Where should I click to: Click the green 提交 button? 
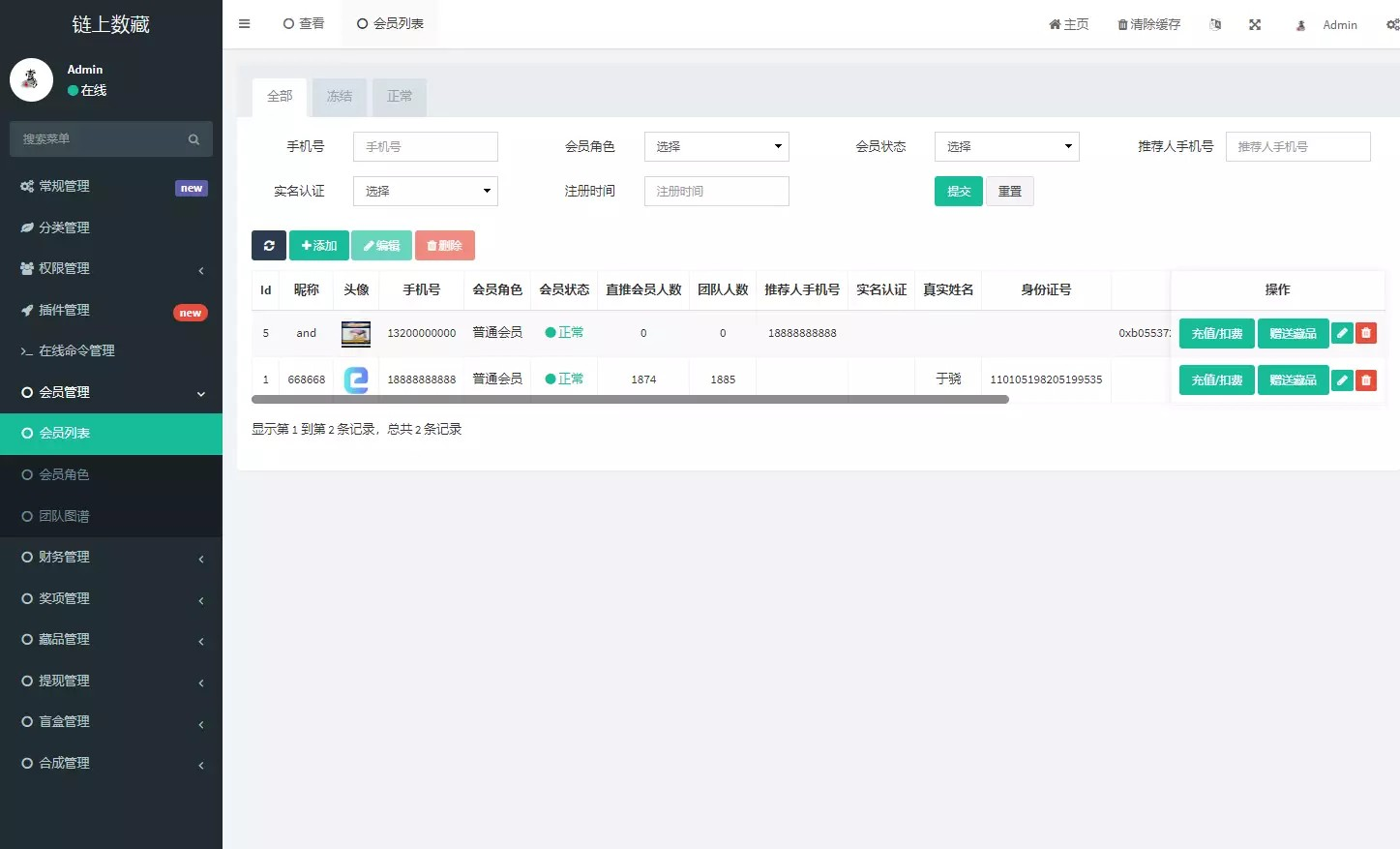coord(958,192)
